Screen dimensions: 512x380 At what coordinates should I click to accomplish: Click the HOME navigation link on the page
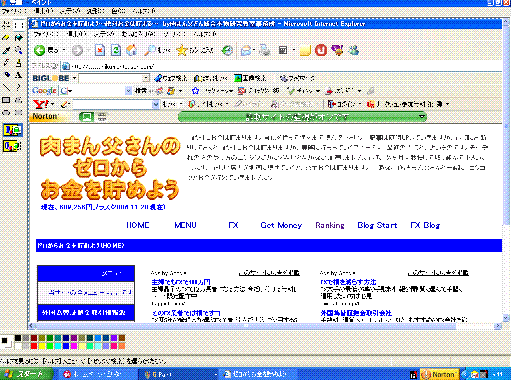pos(138,225)
